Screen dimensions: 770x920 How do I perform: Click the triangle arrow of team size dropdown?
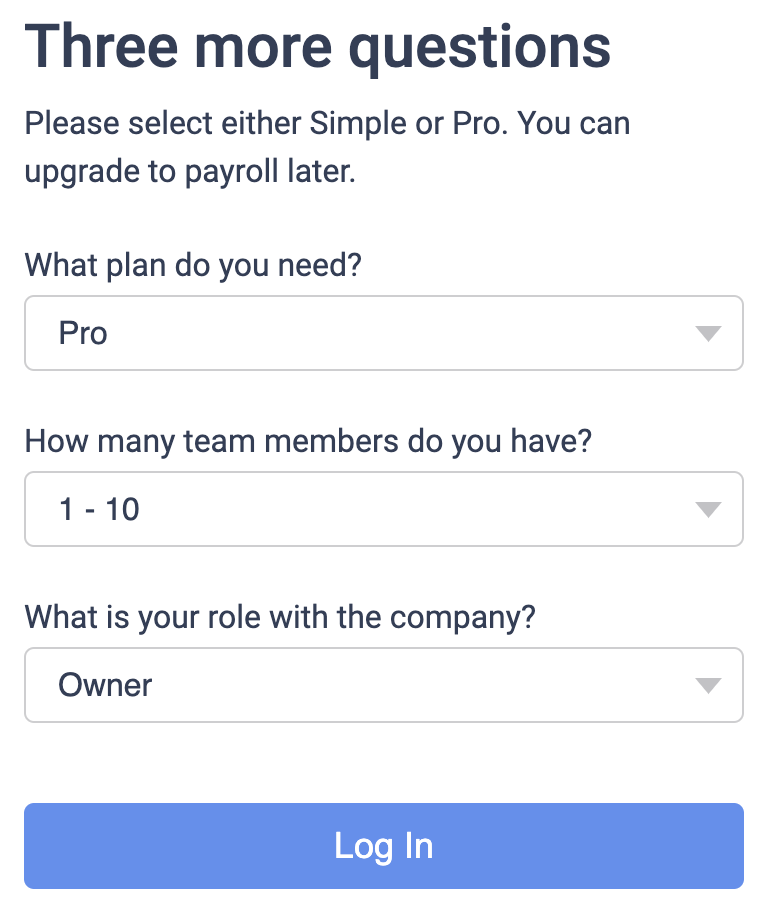pos(708,510)
